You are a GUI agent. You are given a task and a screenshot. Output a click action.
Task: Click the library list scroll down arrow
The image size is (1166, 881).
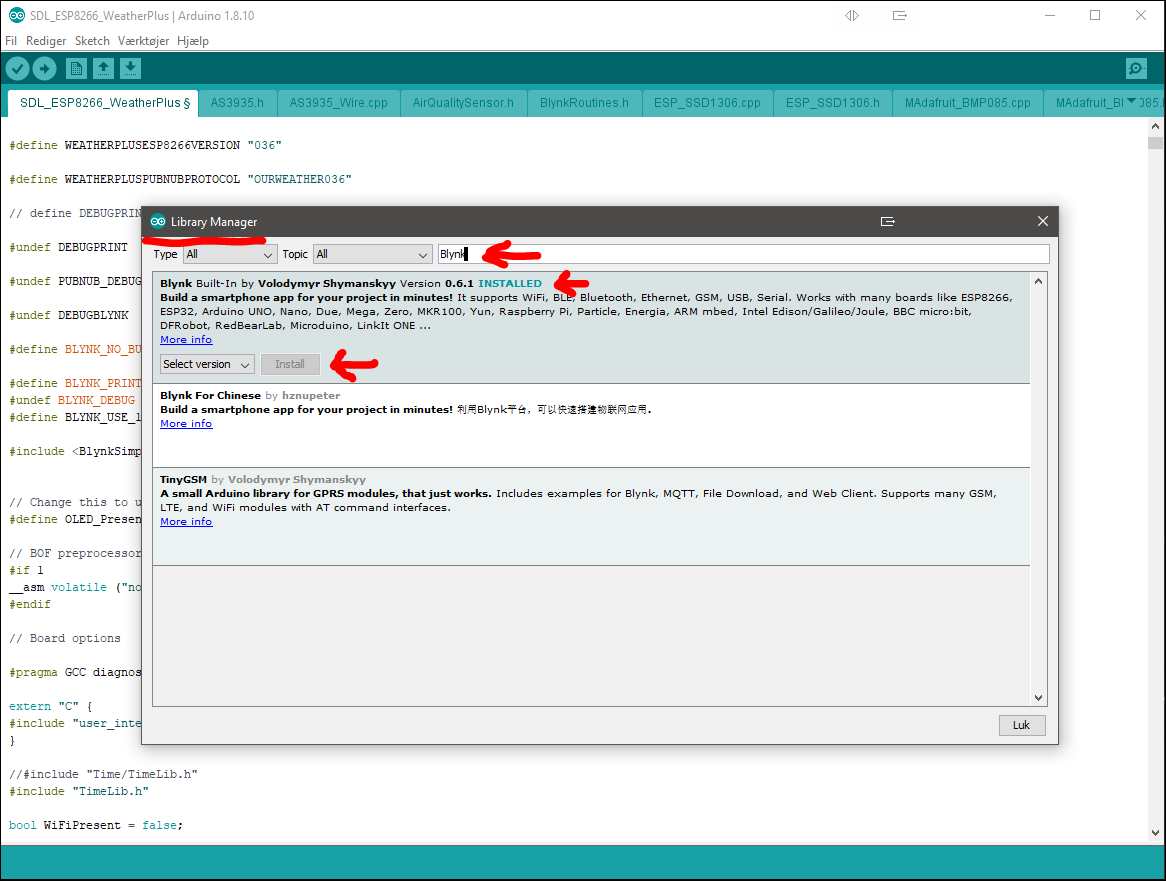[1038, 697]
